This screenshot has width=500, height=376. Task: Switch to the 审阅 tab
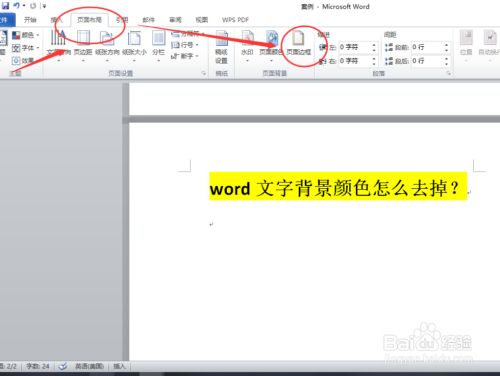coord(175,20)
